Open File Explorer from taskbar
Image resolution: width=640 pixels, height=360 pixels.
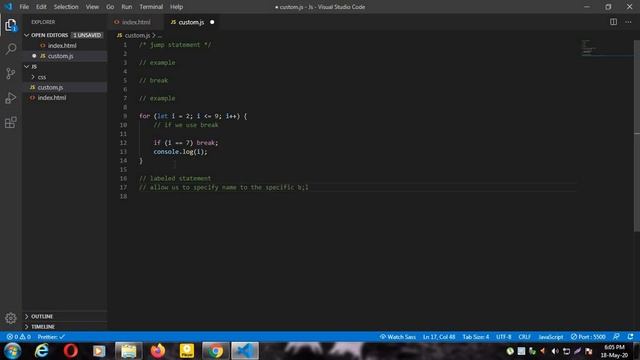(x=129, y=351)
